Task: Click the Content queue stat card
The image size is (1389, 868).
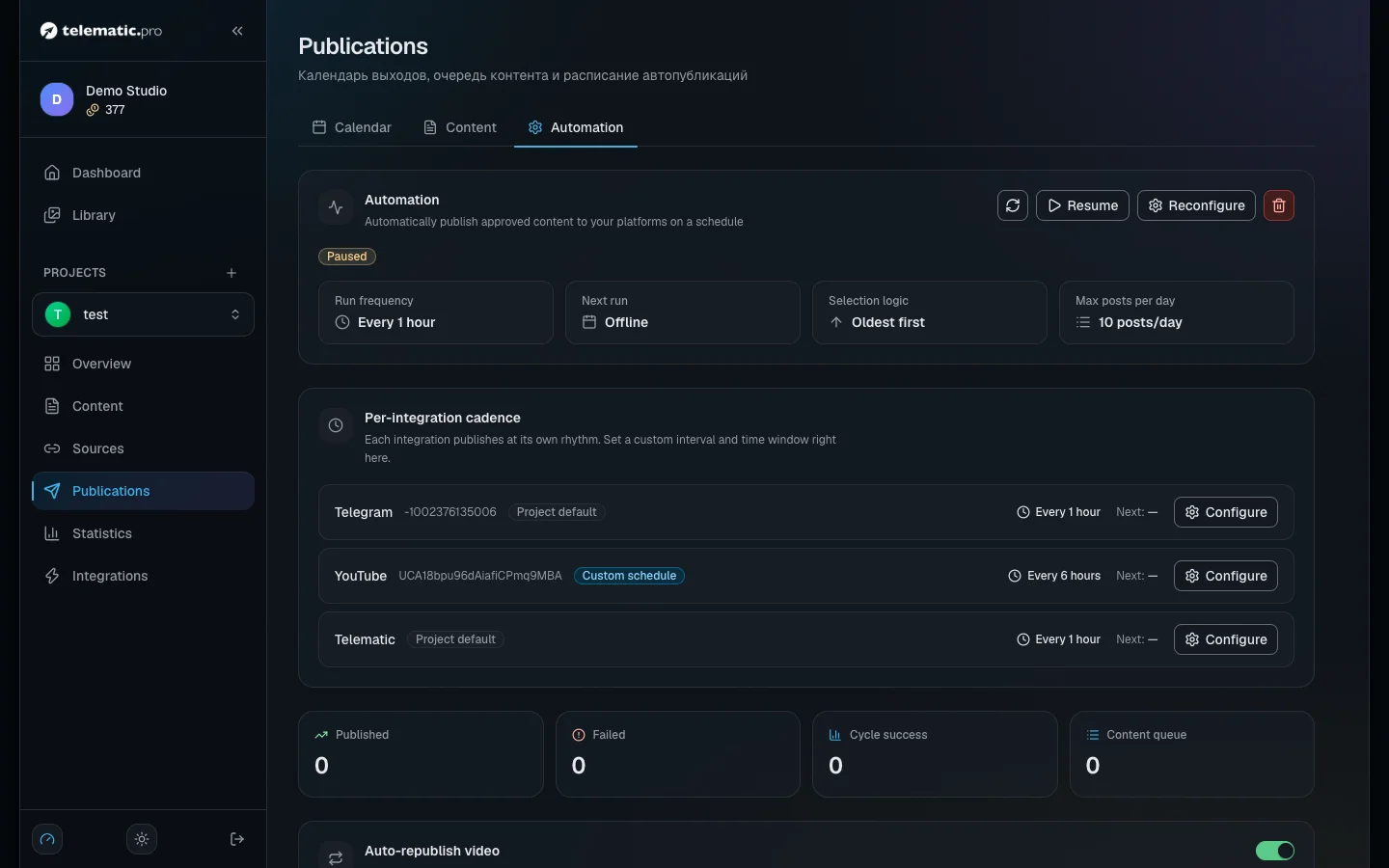Action: (1192, 754)
